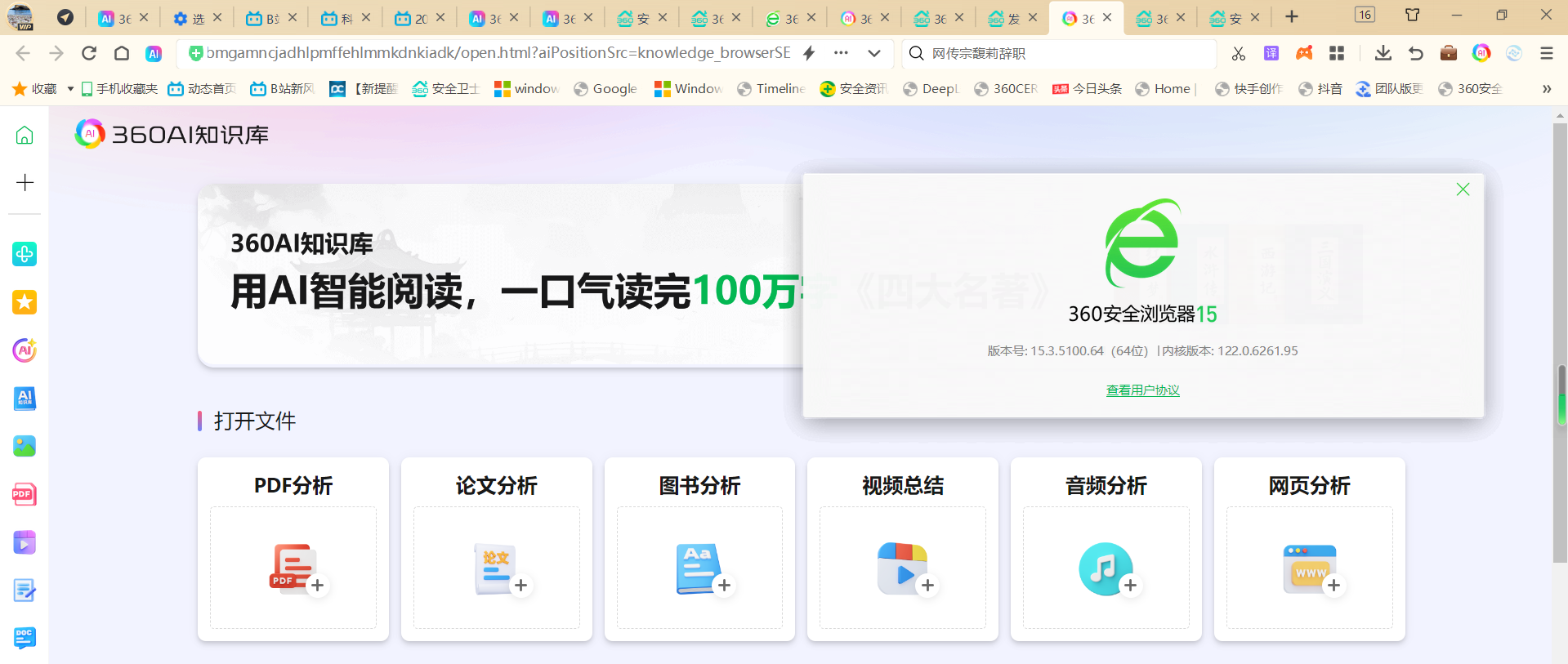Open the orange star favorites sidebar icon

pos(25,302)
